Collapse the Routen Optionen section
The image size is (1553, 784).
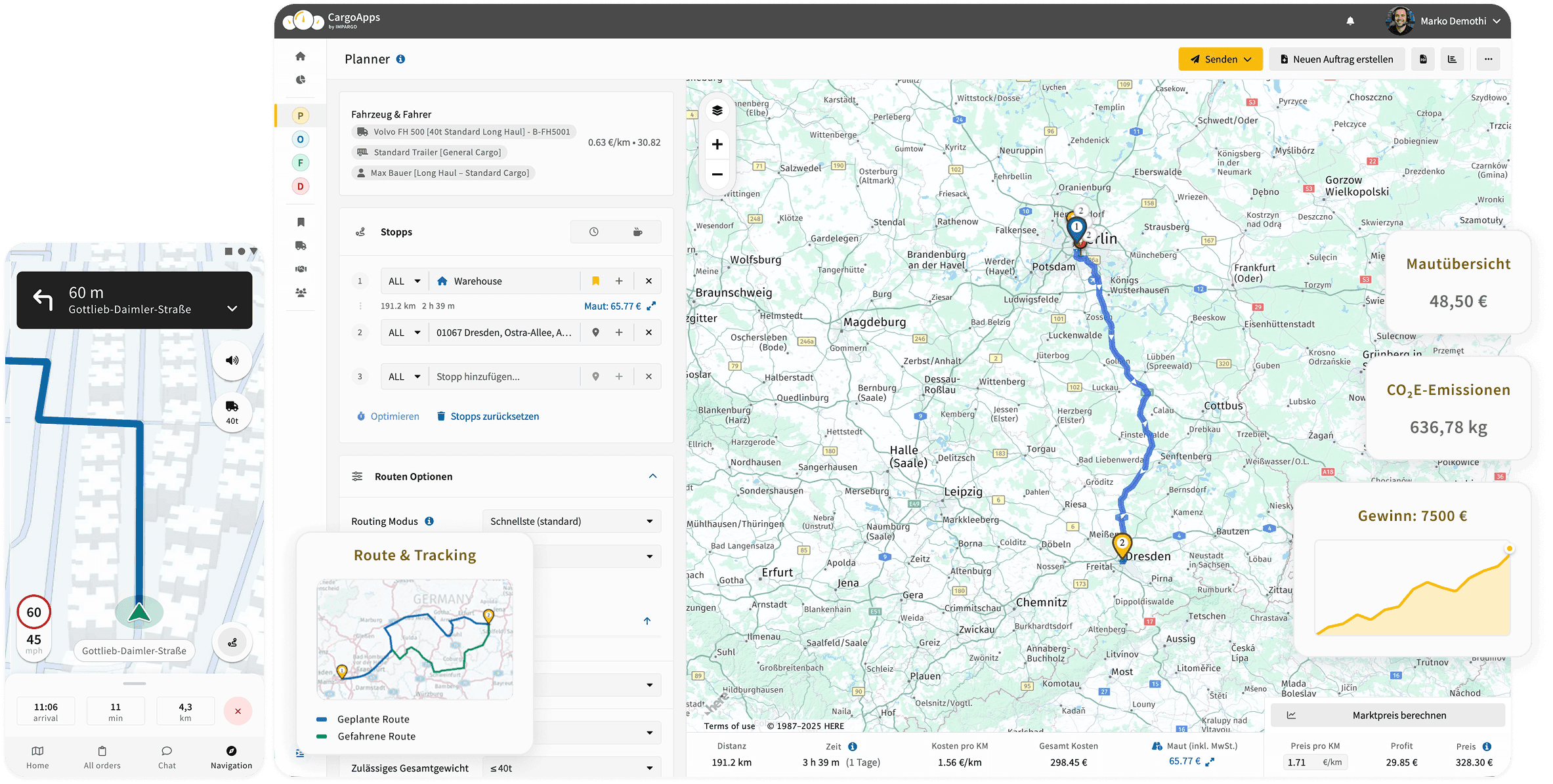tap(652, 476)
